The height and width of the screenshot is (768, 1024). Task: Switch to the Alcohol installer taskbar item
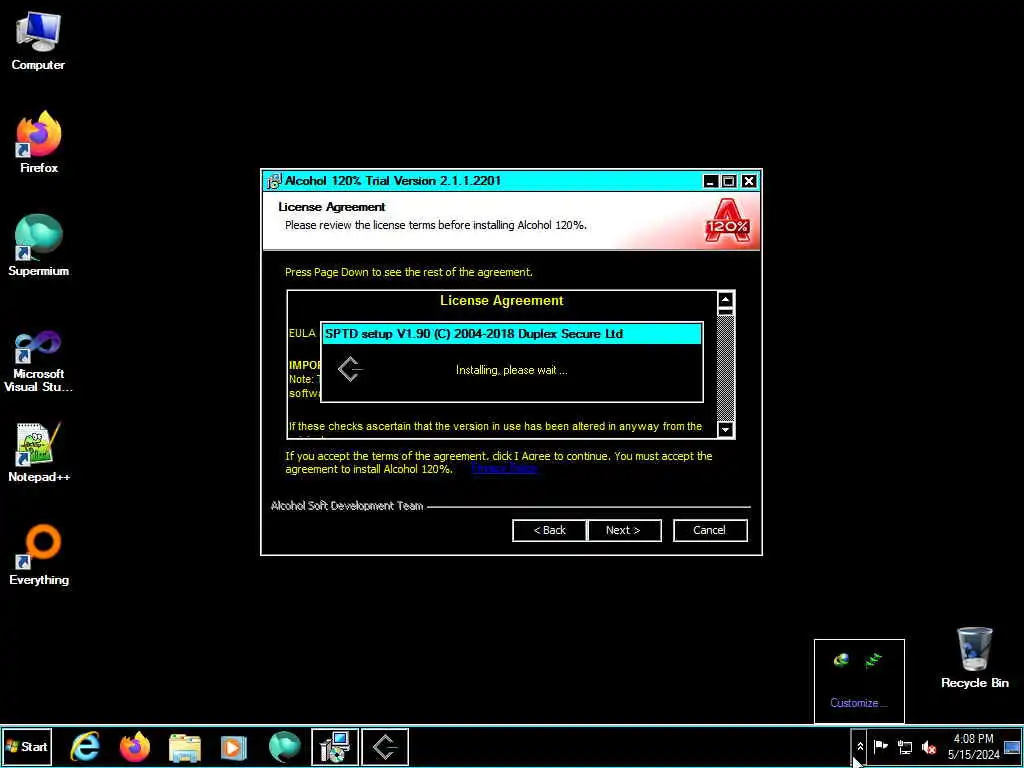point(335,747)
